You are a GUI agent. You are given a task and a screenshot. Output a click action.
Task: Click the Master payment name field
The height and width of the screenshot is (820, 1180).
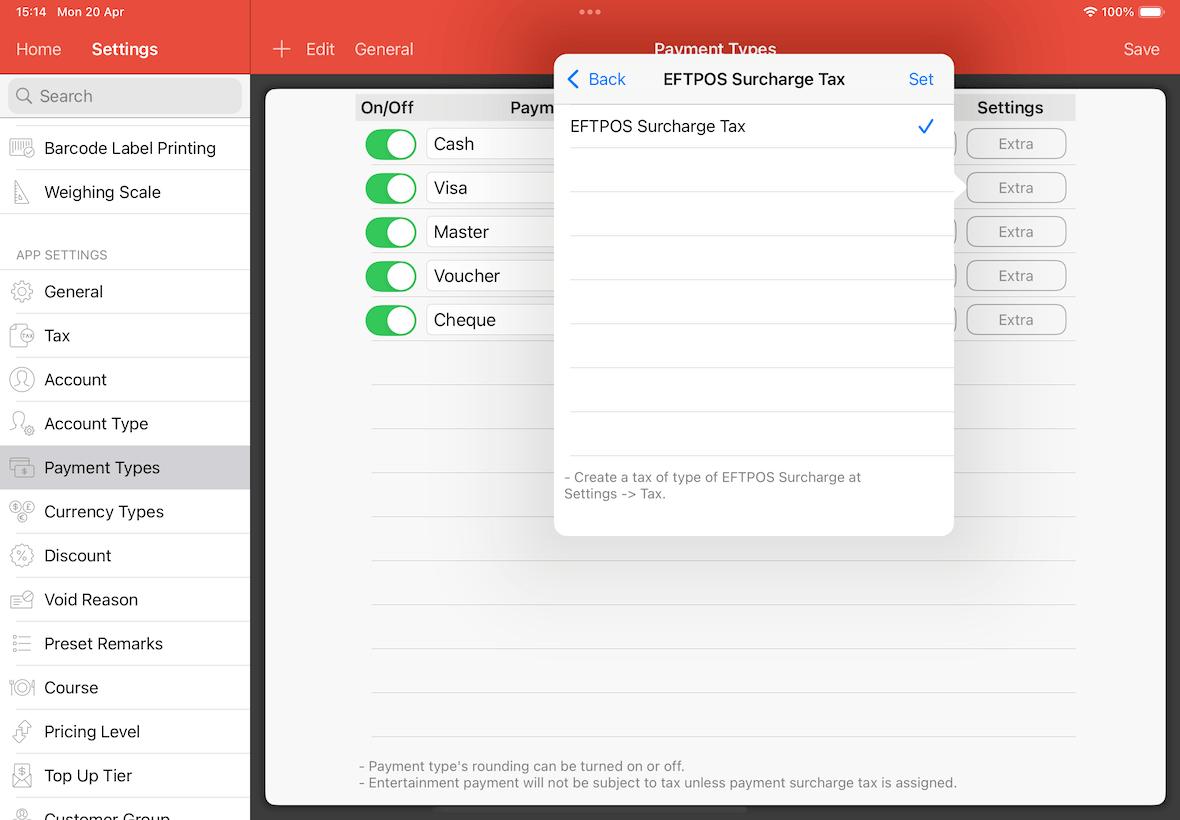(491, 232)
